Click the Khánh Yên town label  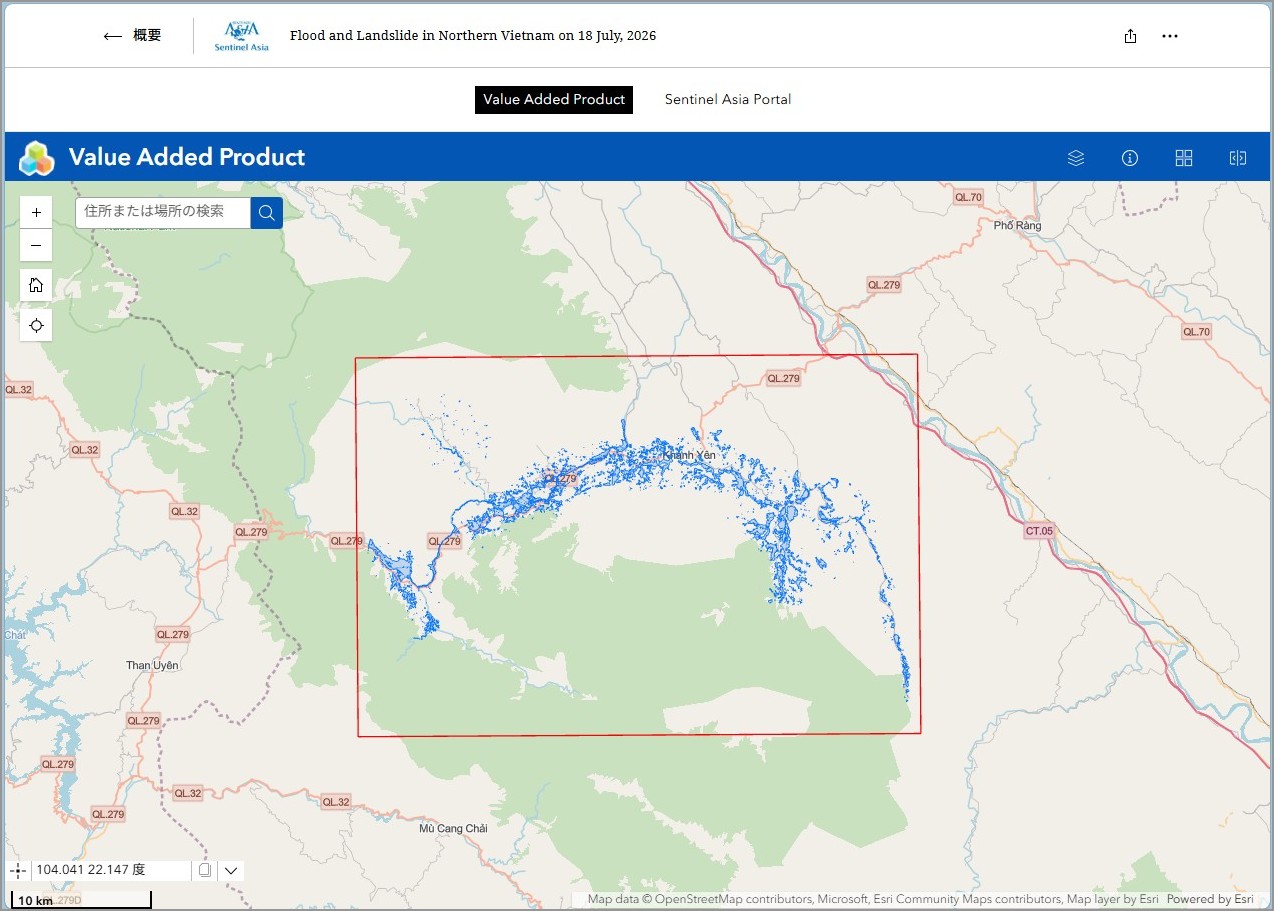point(689,455)
